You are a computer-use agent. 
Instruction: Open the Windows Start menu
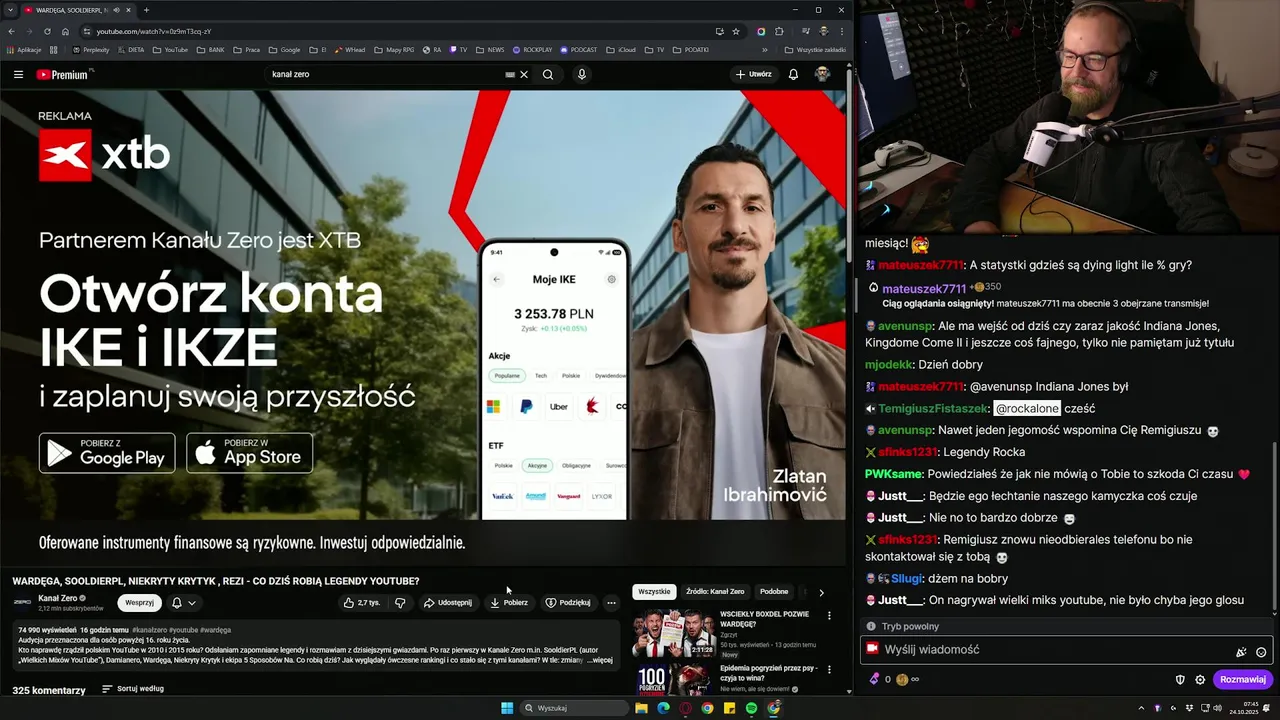(507, 708)
